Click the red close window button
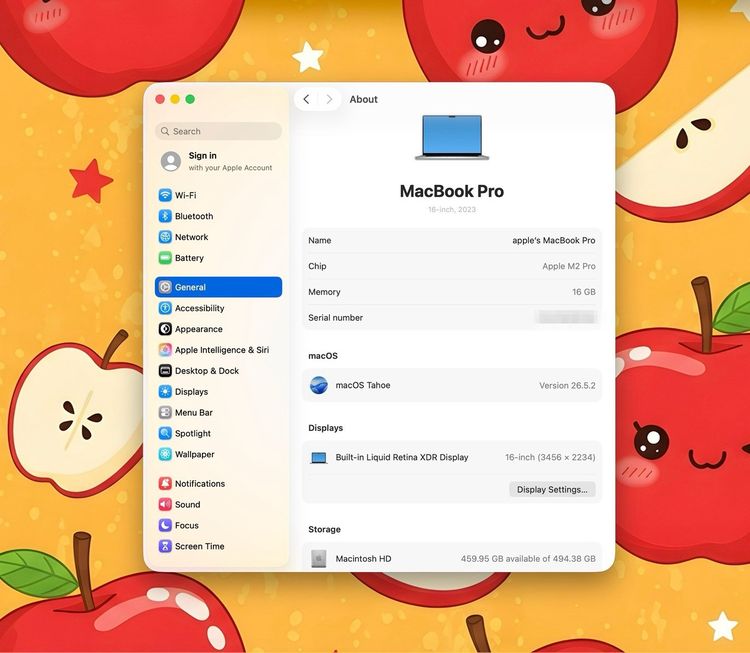 160,99
